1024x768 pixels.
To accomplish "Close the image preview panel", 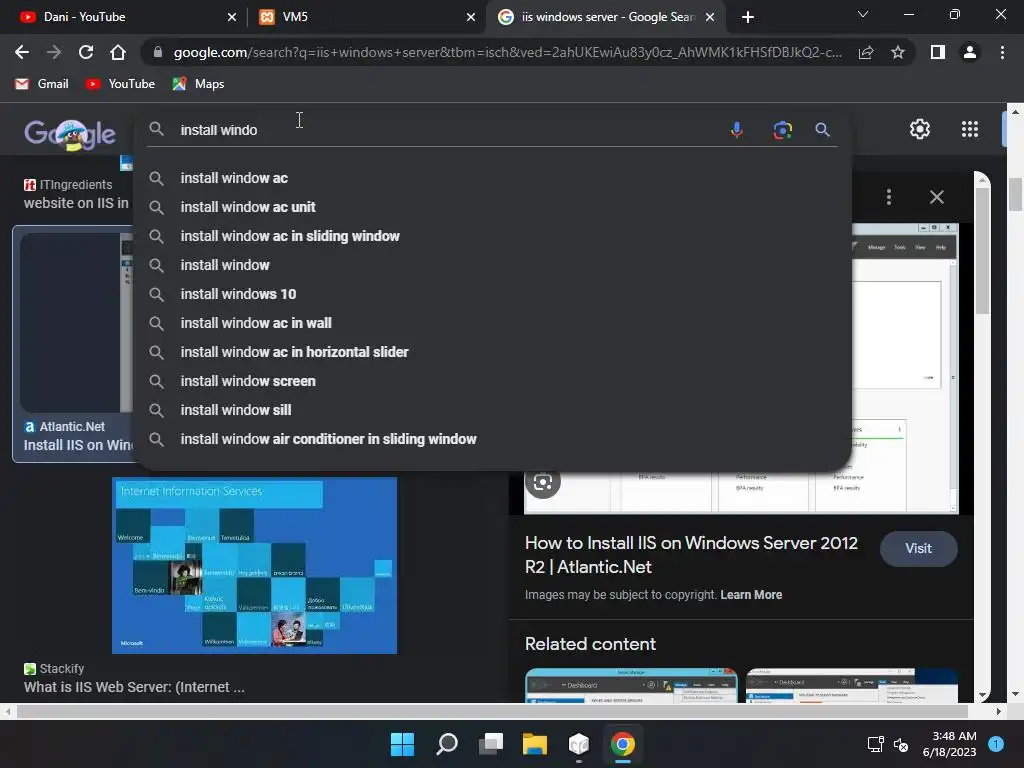I will (x=936, y=197).
